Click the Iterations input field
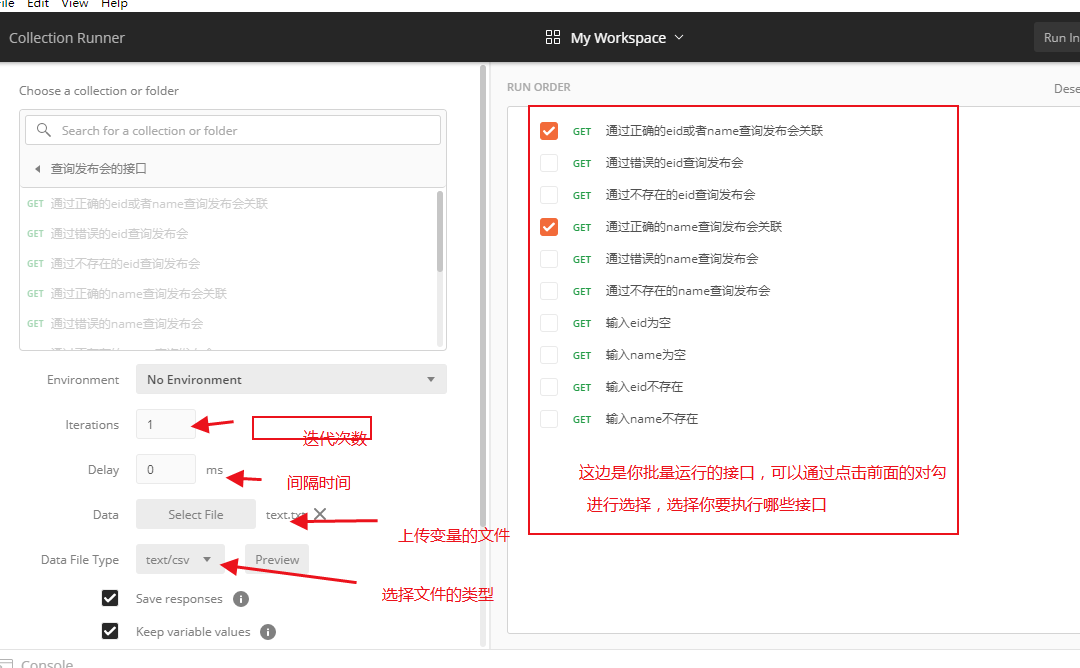 [166, 424]
